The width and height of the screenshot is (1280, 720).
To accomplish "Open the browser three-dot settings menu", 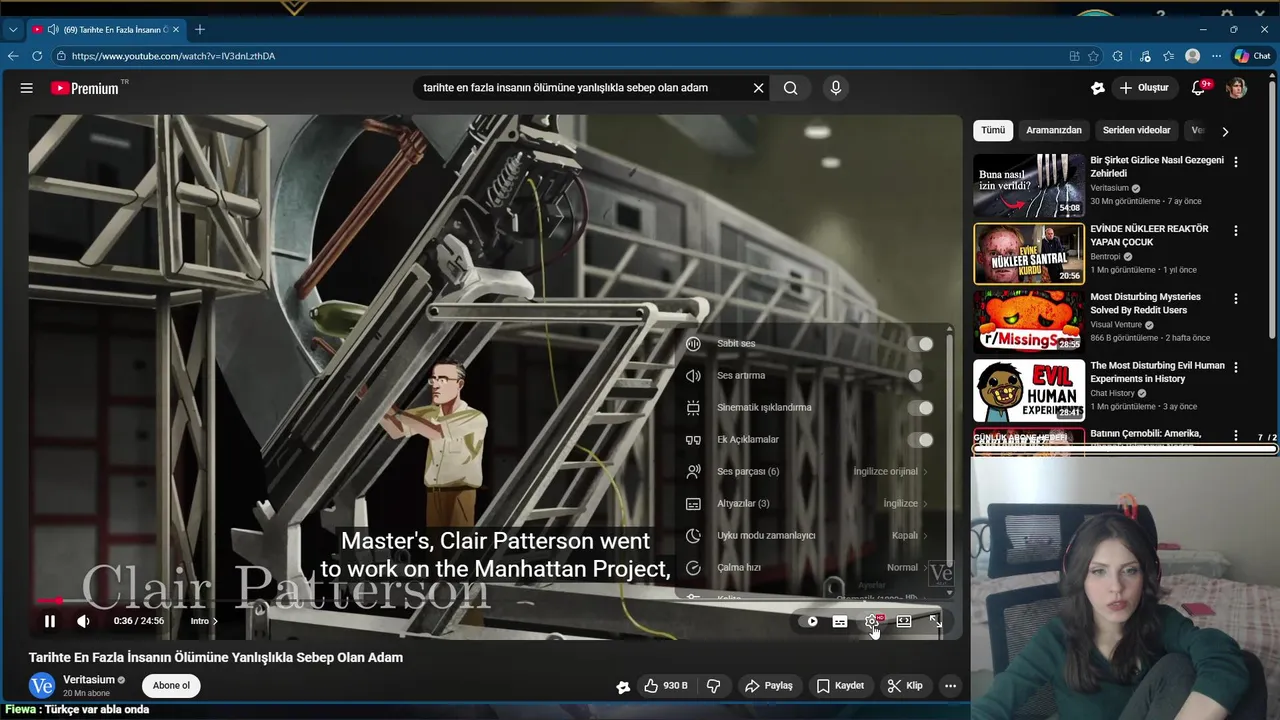I will 1216,56.
